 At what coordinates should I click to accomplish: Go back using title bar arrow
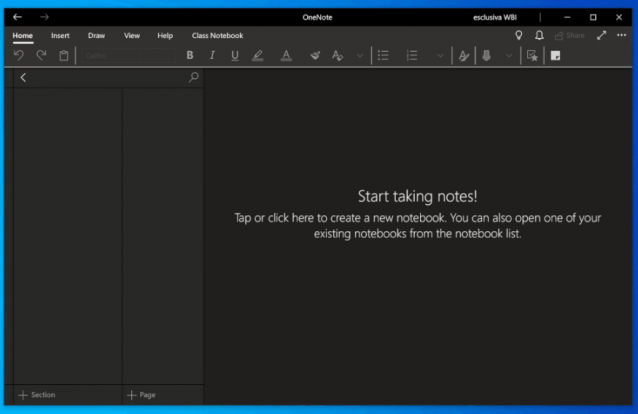click(x=17, y=17)
